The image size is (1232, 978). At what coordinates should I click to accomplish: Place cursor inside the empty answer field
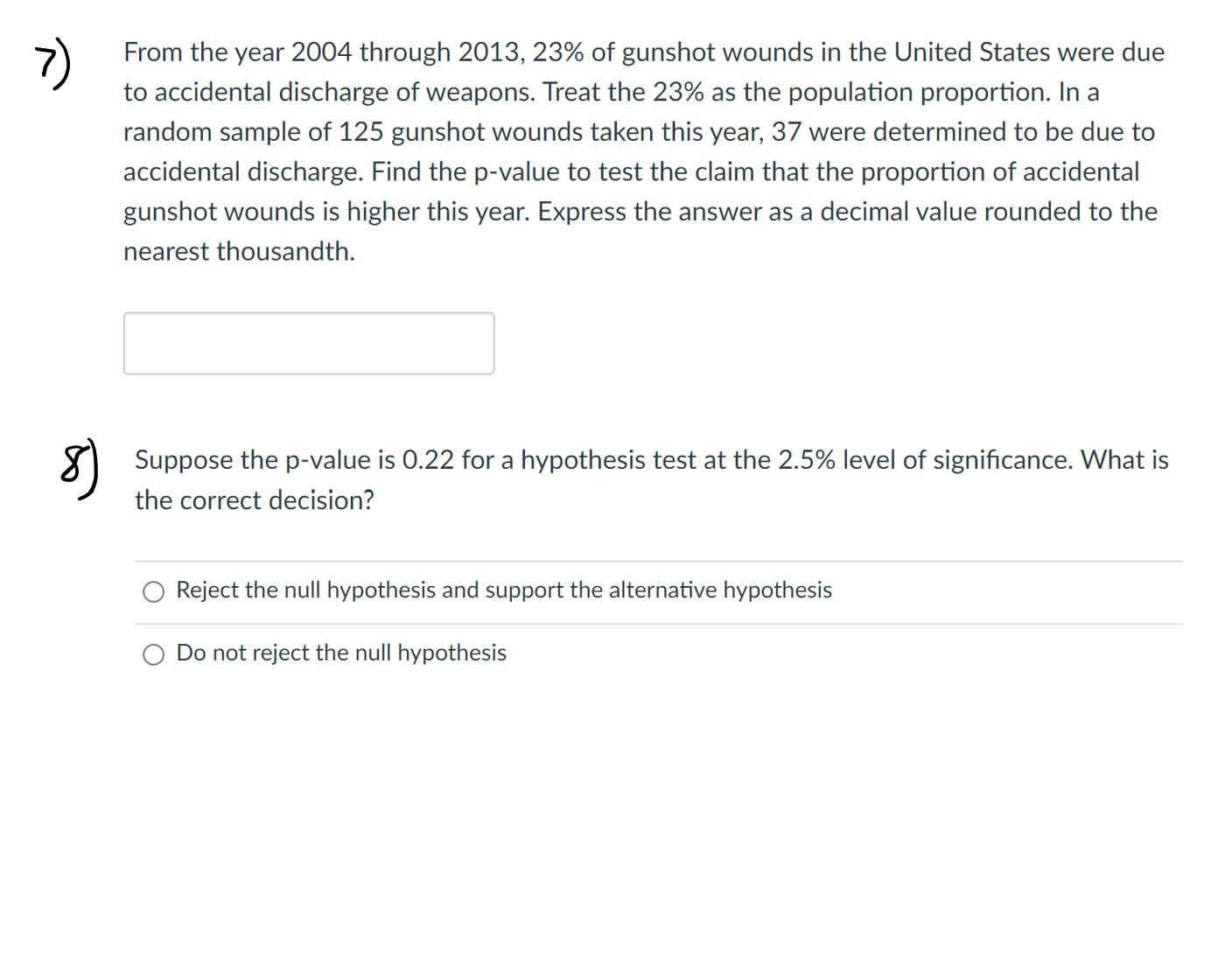[x=308, y=342]
